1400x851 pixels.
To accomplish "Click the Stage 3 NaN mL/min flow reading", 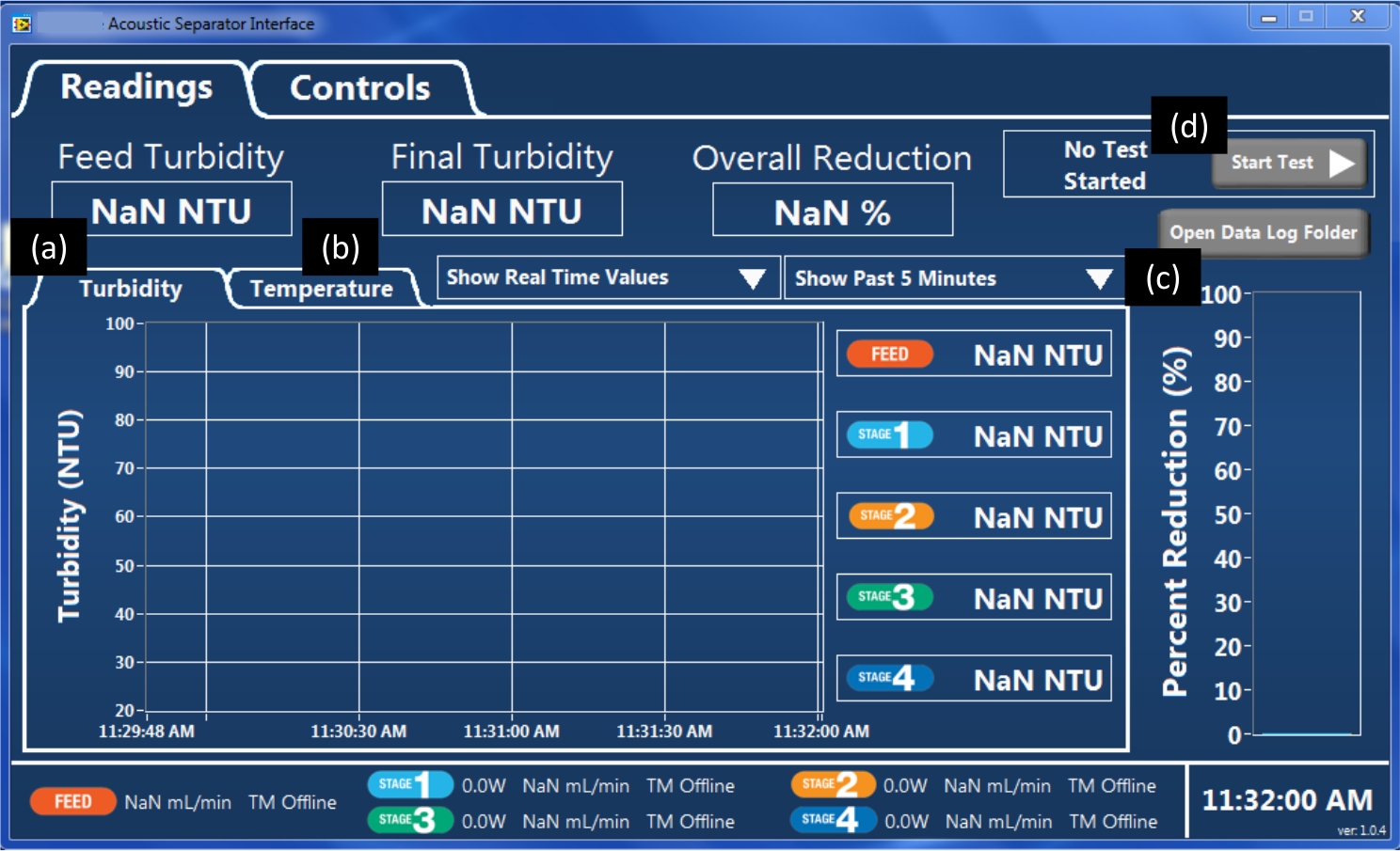I will (576, 821).
